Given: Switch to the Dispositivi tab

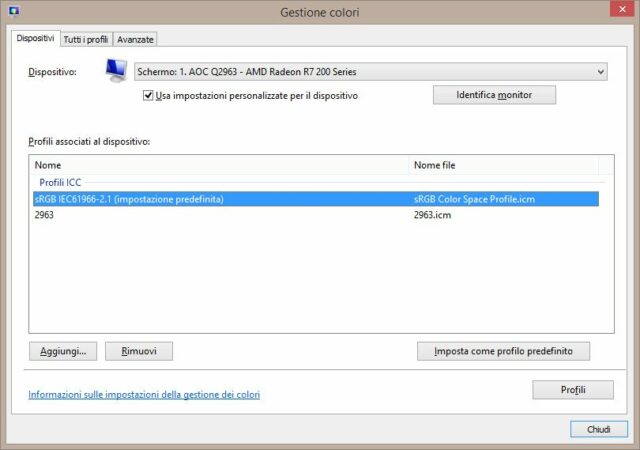Looking at the screenshot, I should [34, 38].
